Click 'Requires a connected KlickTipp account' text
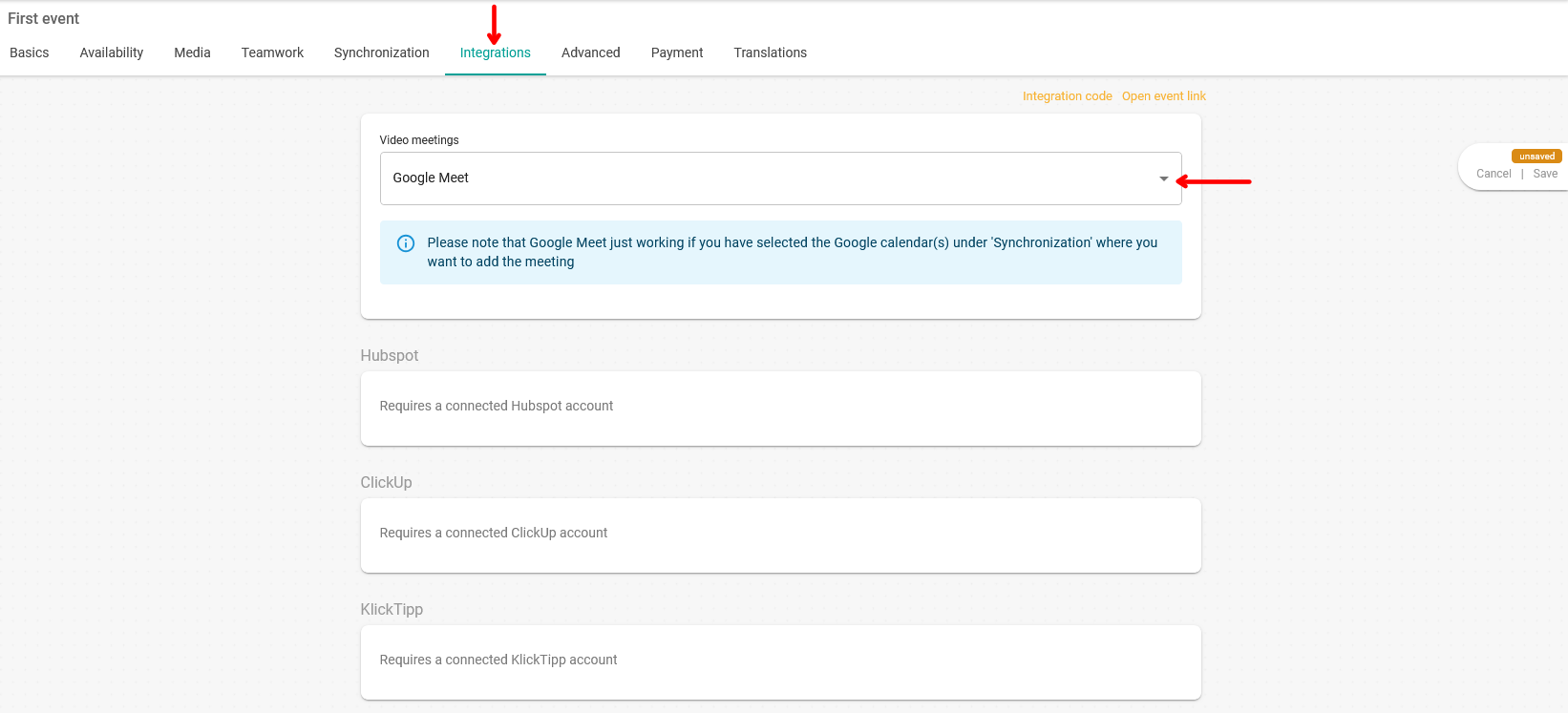 pyautogui.click(x=498, y=660)
